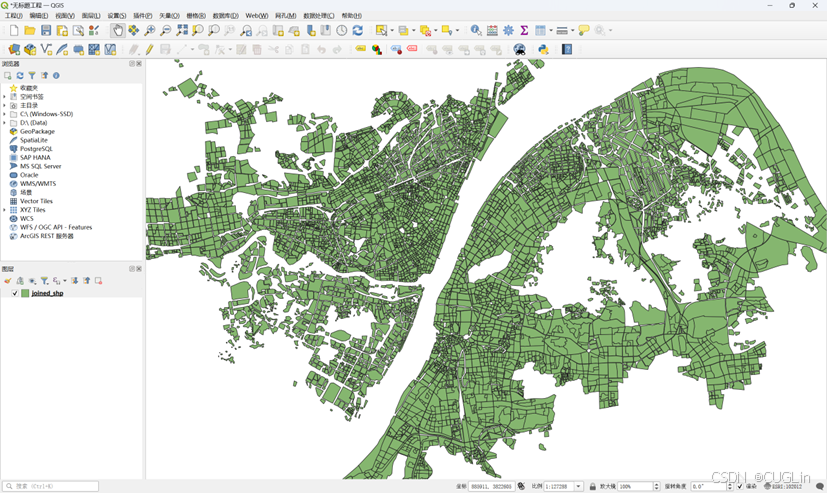Open project using the folder icon
Screen dimensions: 827x493
pyautogui.click(x=30, y=31)
